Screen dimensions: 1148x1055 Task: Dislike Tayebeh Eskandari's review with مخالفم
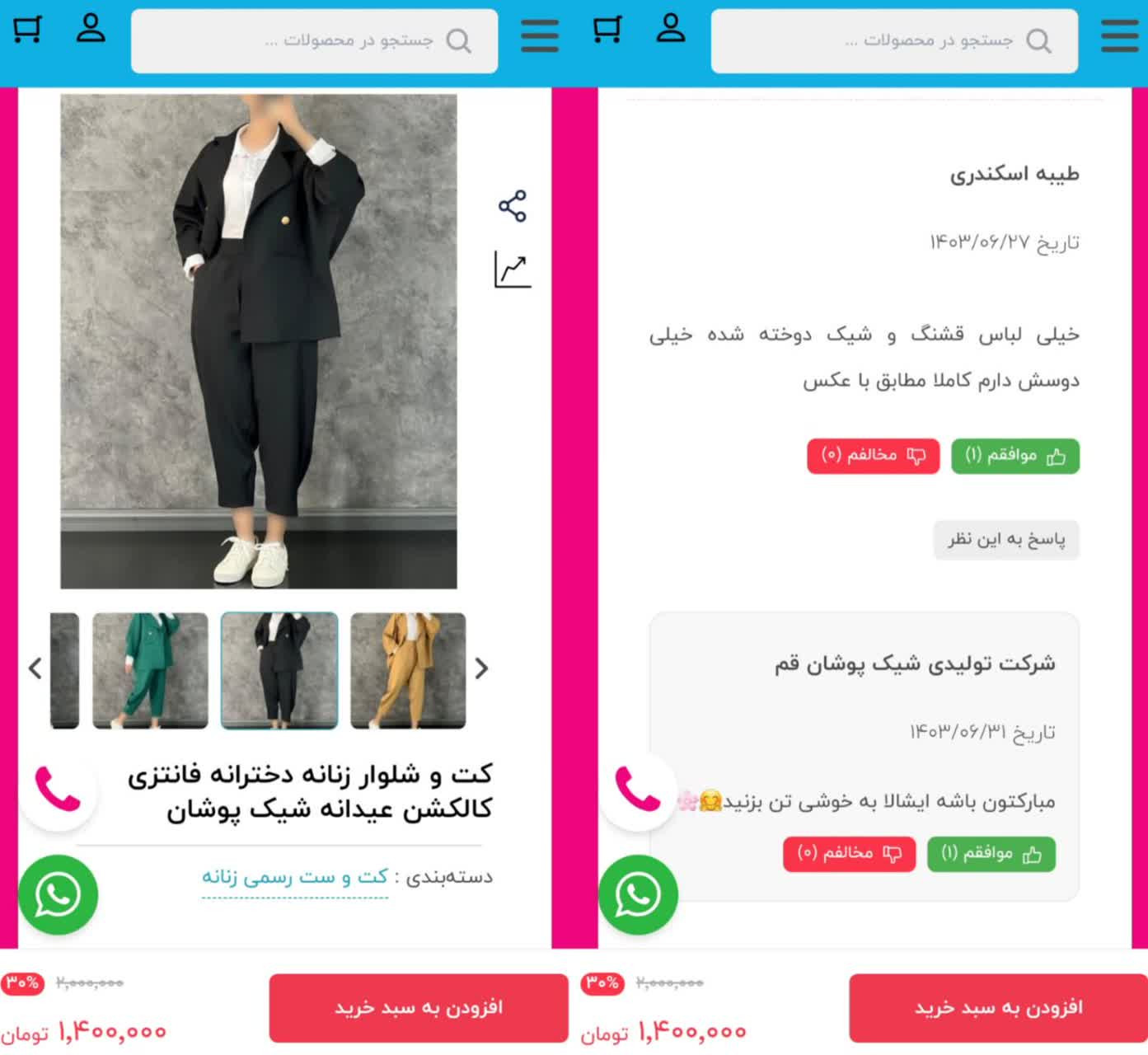(x=874, y=456)
